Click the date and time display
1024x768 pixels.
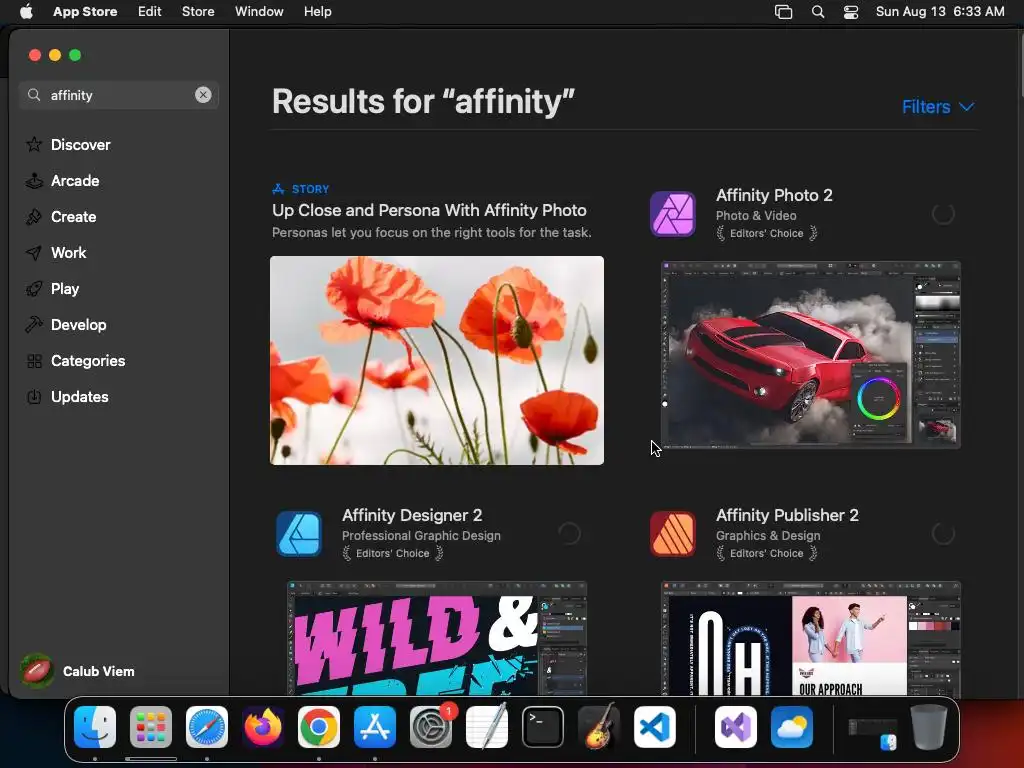[x=940, y=12]
